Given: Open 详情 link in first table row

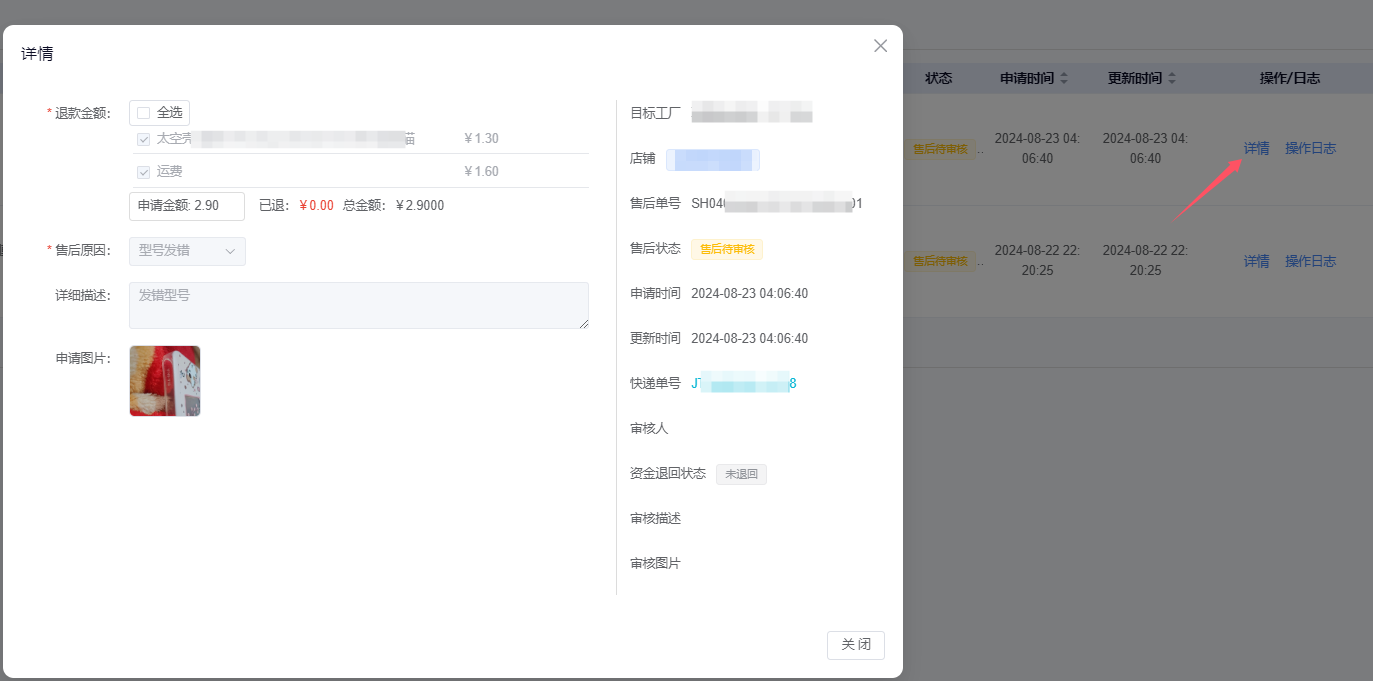Looking at the screenshot, I should pos(1256,148).
